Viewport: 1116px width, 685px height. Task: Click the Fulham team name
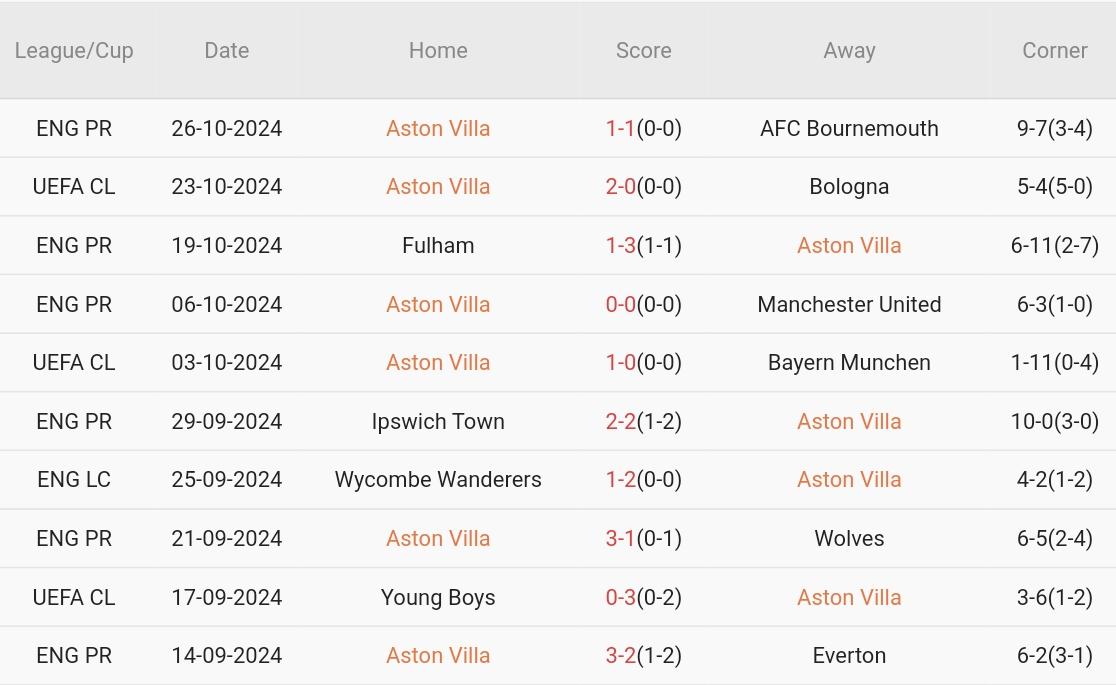(x=438, y=246)
